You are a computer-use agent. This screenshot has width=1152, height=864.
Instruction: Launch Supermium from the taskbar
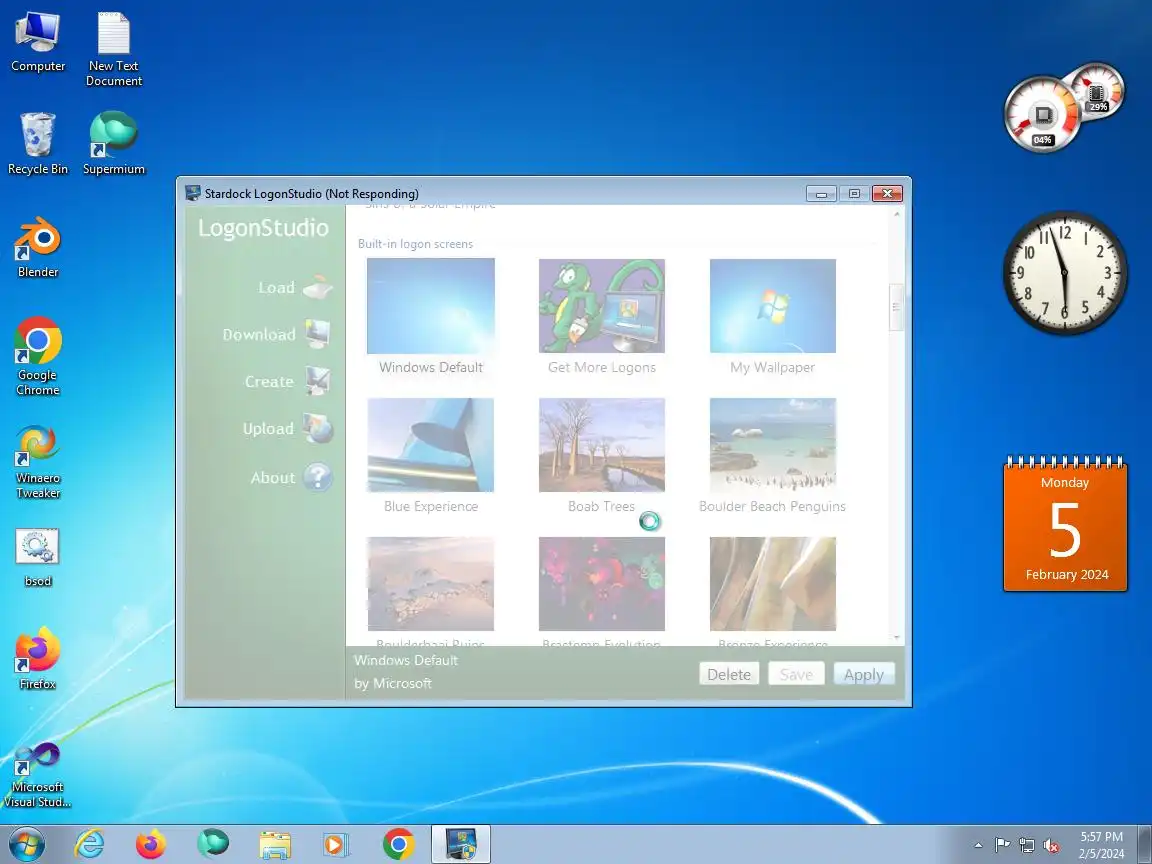click(213, 845)
